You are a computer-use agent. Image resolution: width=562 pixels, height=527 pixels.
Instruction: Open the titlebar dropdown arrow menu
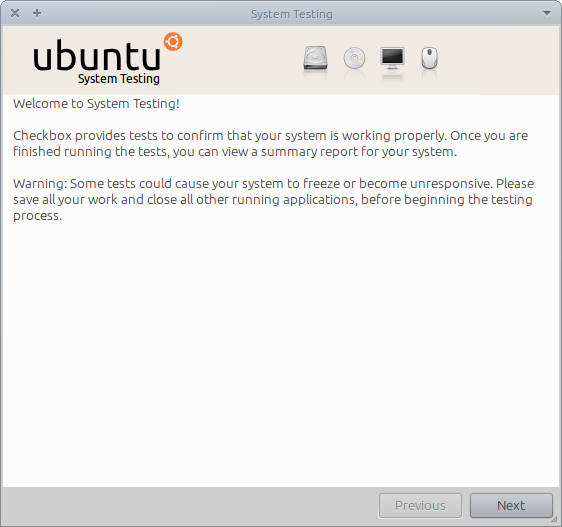[x=547, y=13]
